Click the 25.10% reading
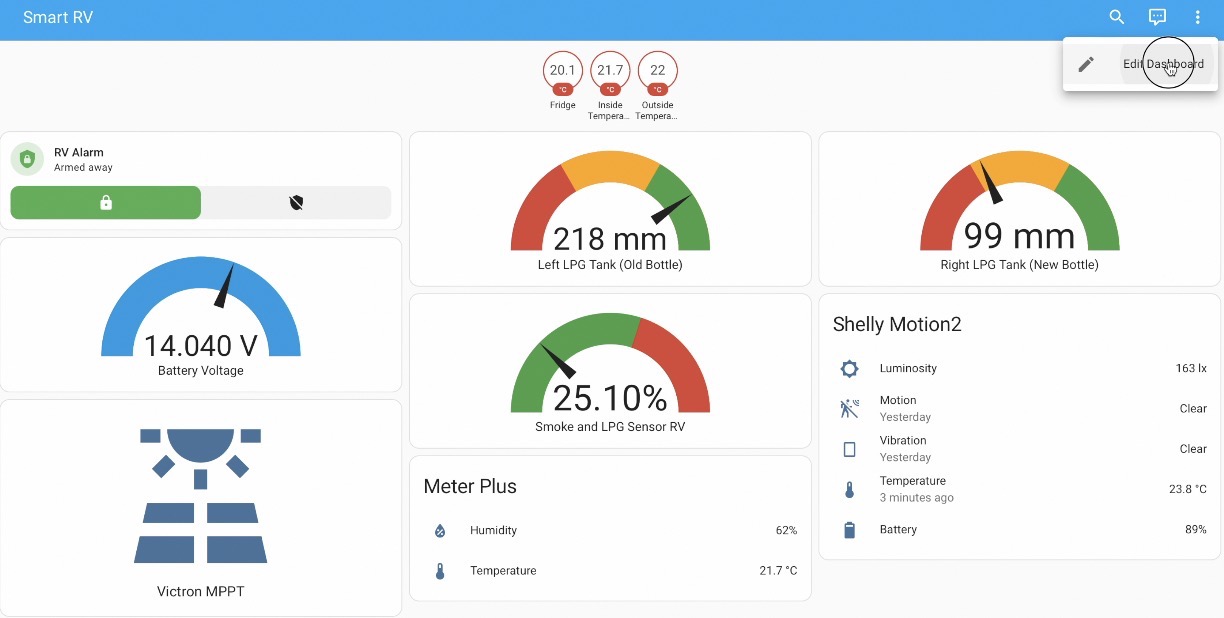Screen dimensions: 1224x618 click(610, 398)
